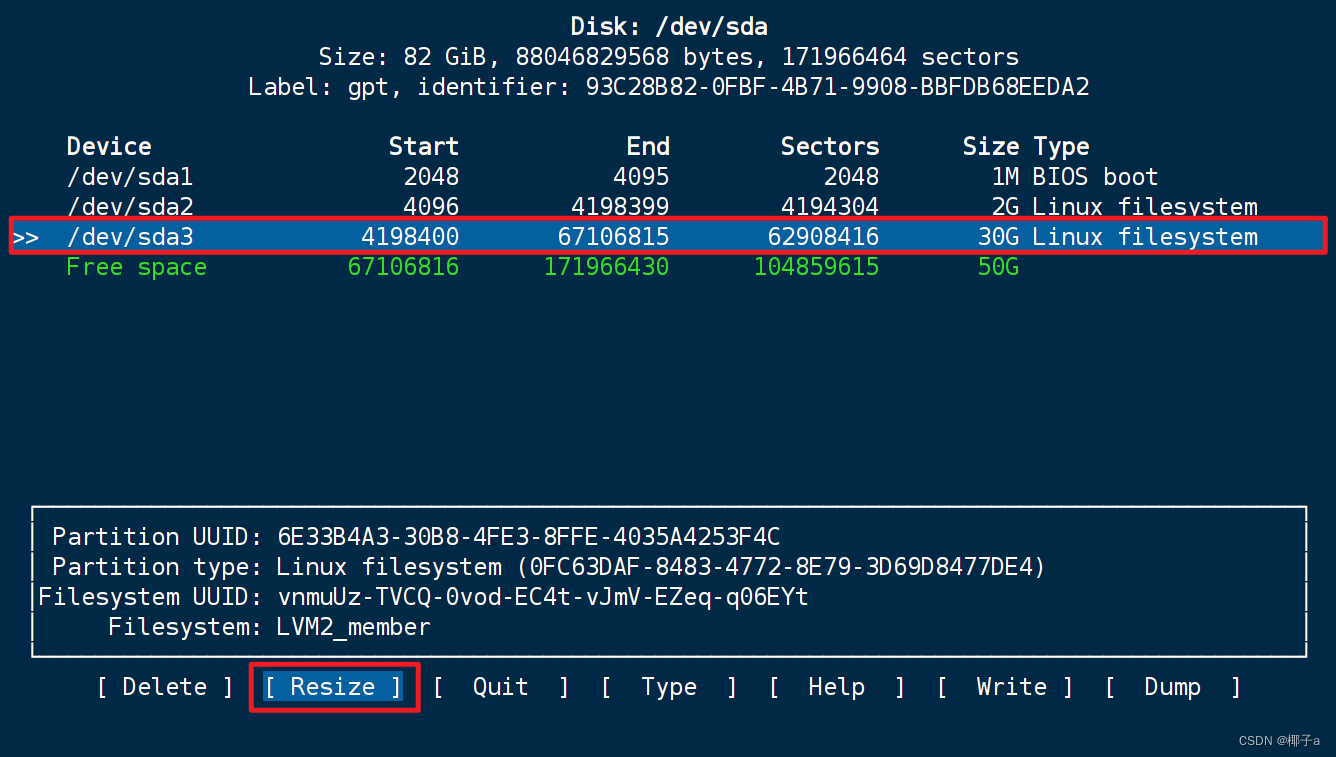The height and width of the screenshot is (757, 1336).
Task: Click the 30G size of sda3
Action: click(998, 237)
